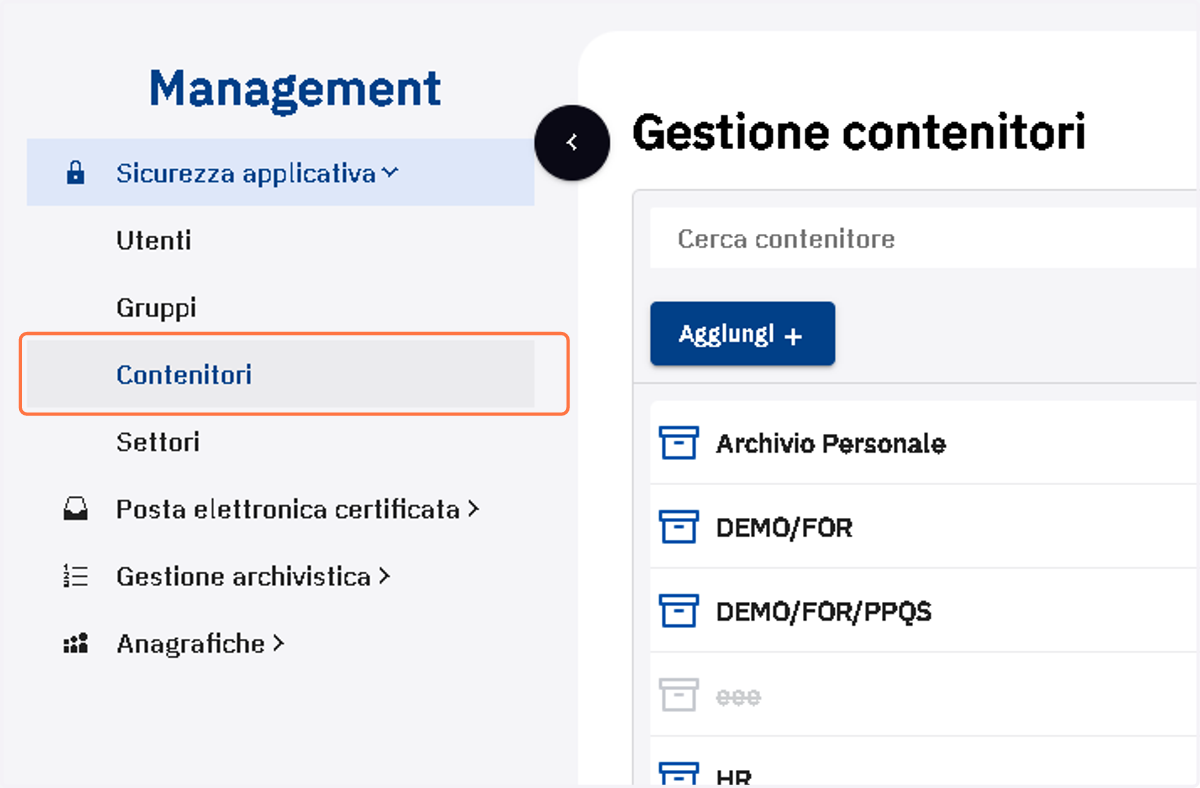Select the Sicurezza applicativa section label
Image resolution: width=1200 pixels, height=788 pixels.
point(246,173)
